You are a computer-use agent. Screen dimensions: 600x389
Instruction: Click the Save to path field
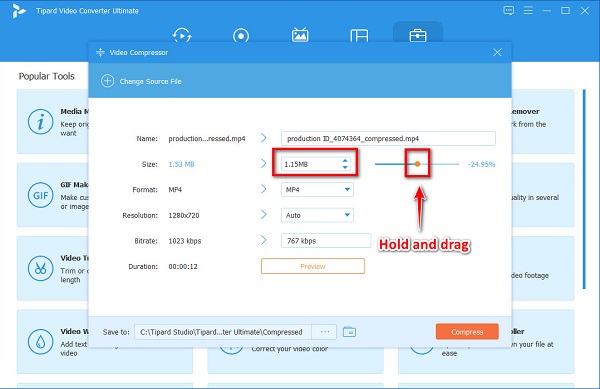(223, 332)
